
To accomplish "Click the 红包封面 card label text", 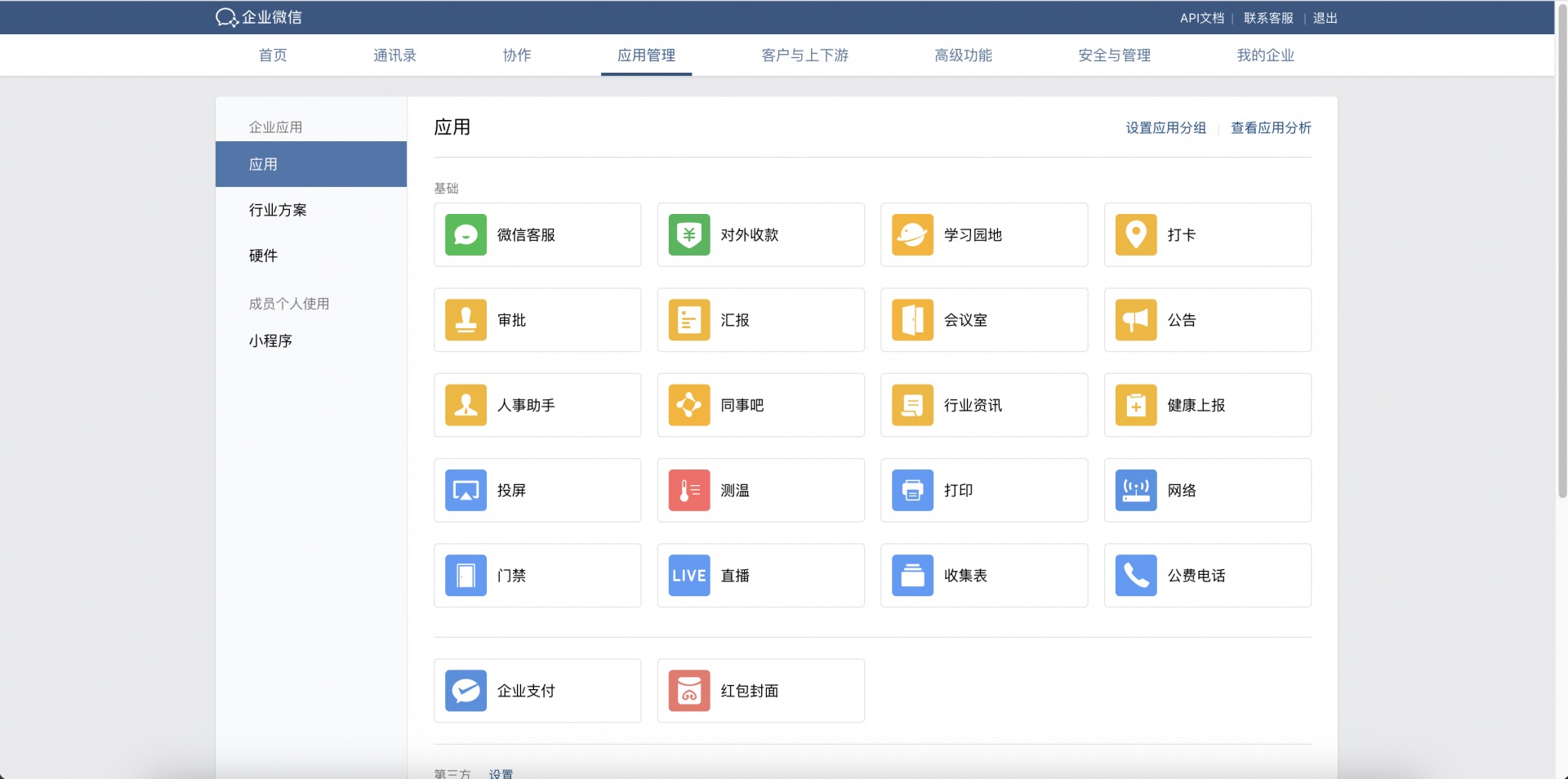I will [750, 691].
